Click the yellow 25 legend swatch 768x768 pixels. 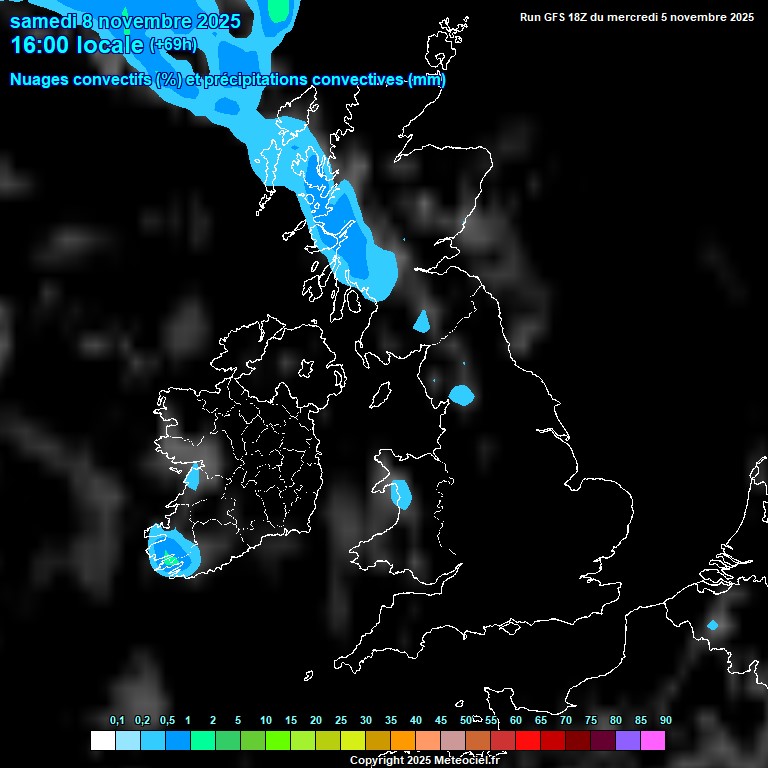click(352, 741)
